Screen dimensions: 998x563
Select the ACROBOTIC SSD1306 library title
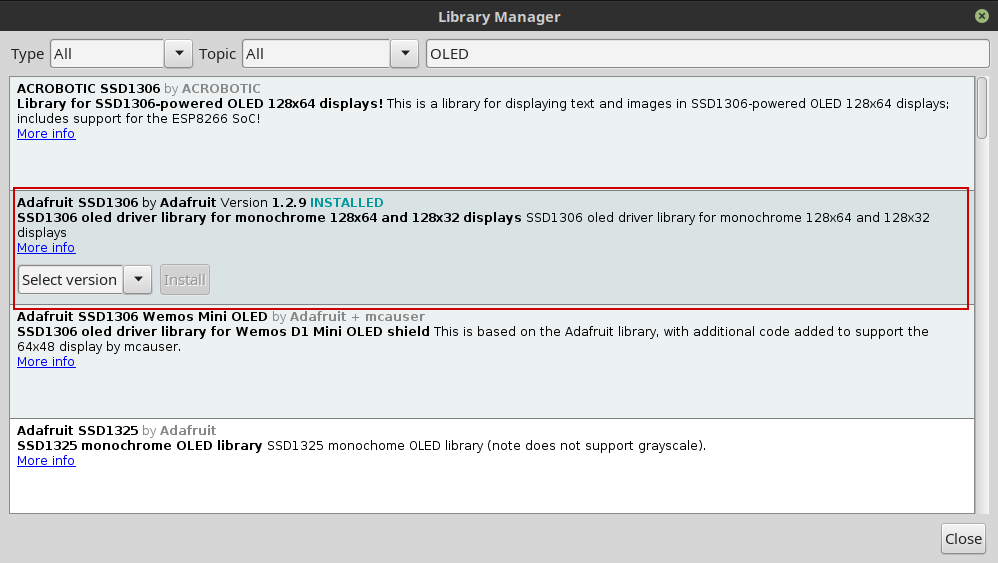tap(88, 88)
